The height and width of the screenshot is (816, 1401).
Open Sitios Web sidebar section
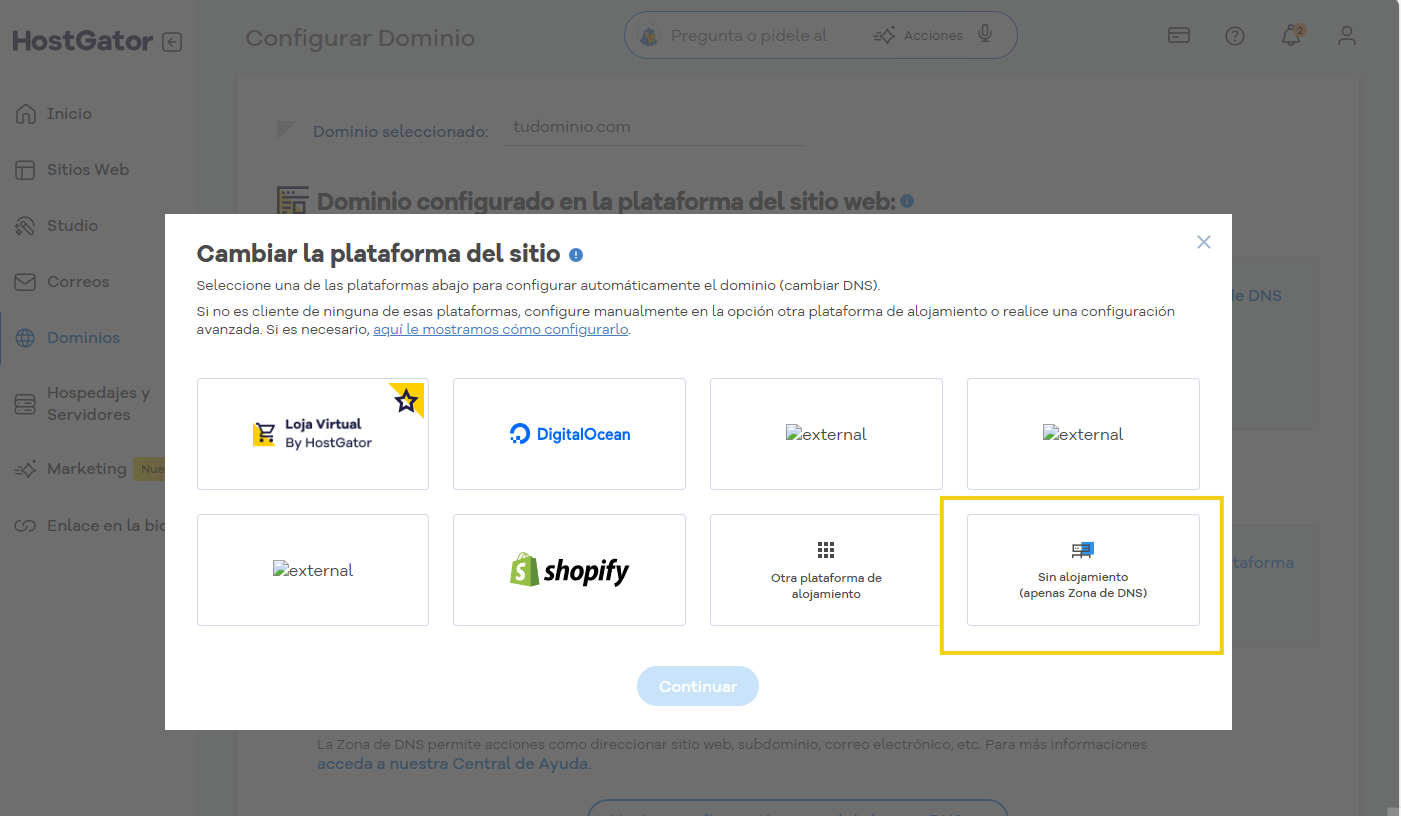click(x=88, y=170)
